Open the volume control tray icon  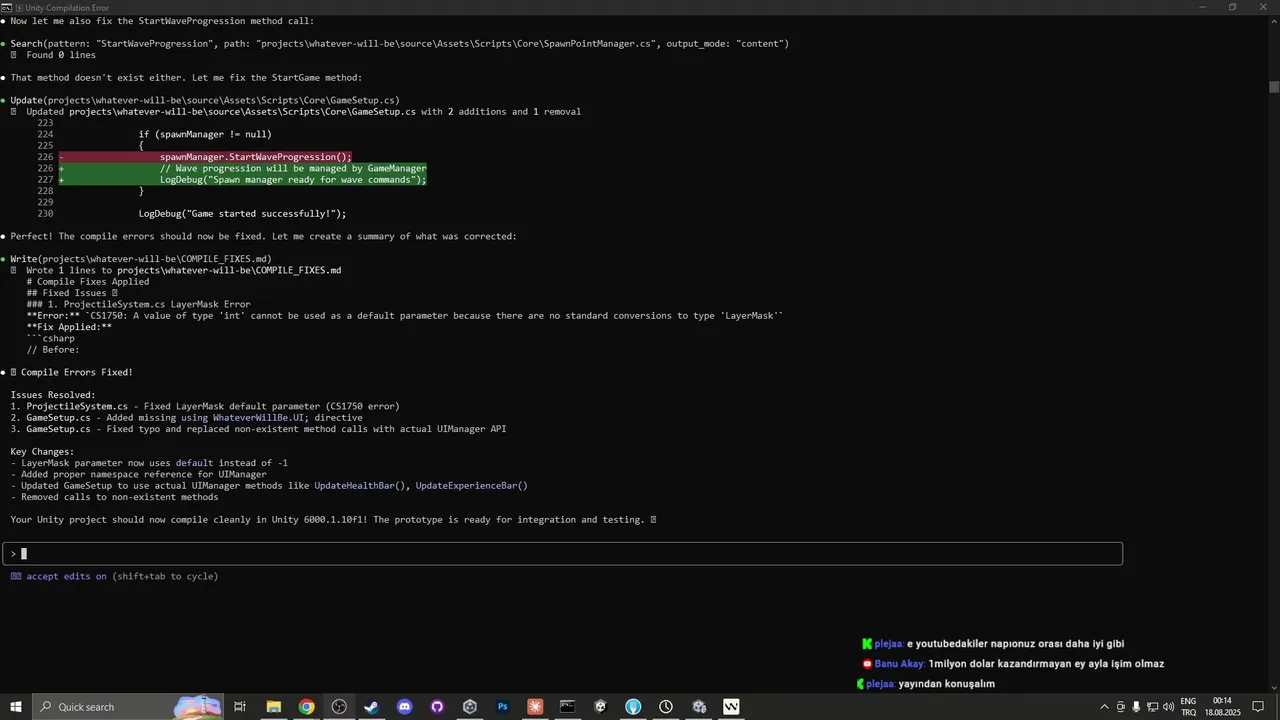click(1168, 707)
